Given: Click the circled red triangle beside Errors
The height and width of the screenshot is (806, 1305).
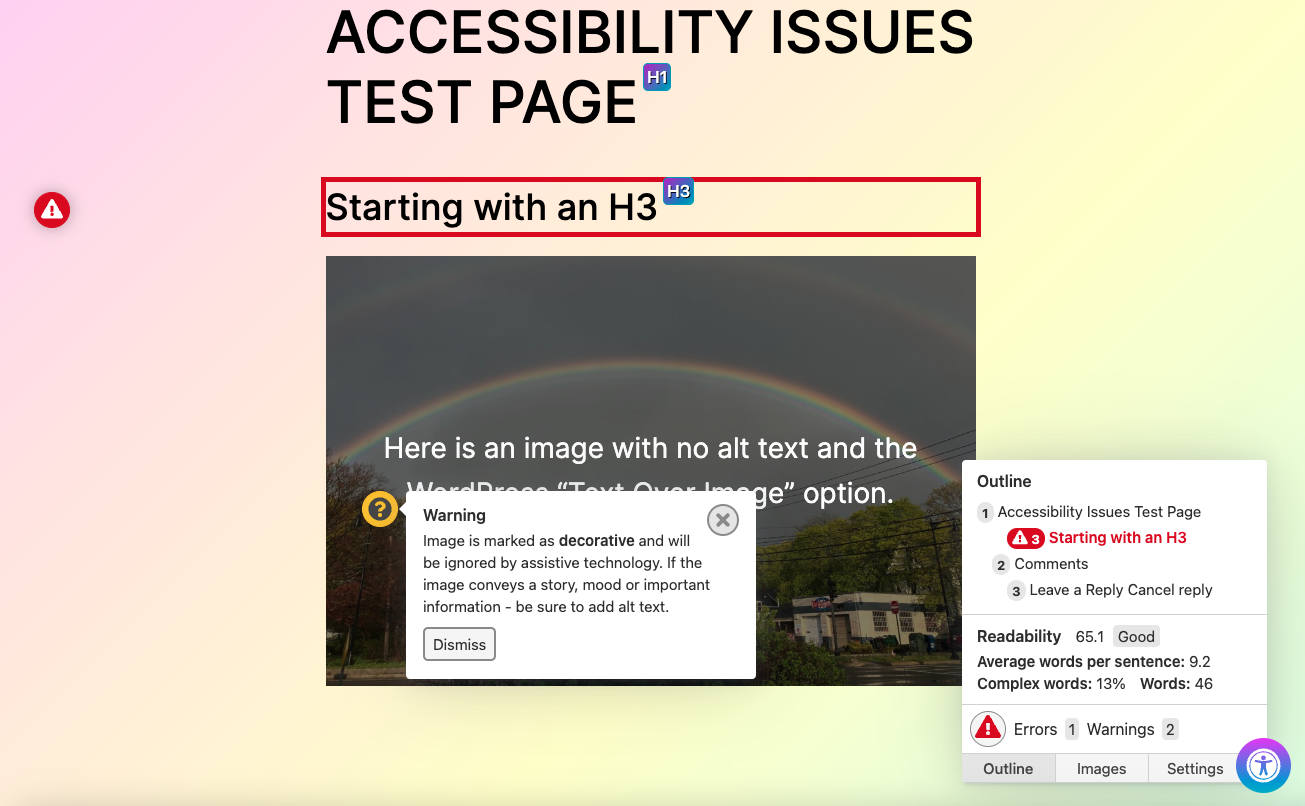Looking at the screenshot, I should point(988,729).
